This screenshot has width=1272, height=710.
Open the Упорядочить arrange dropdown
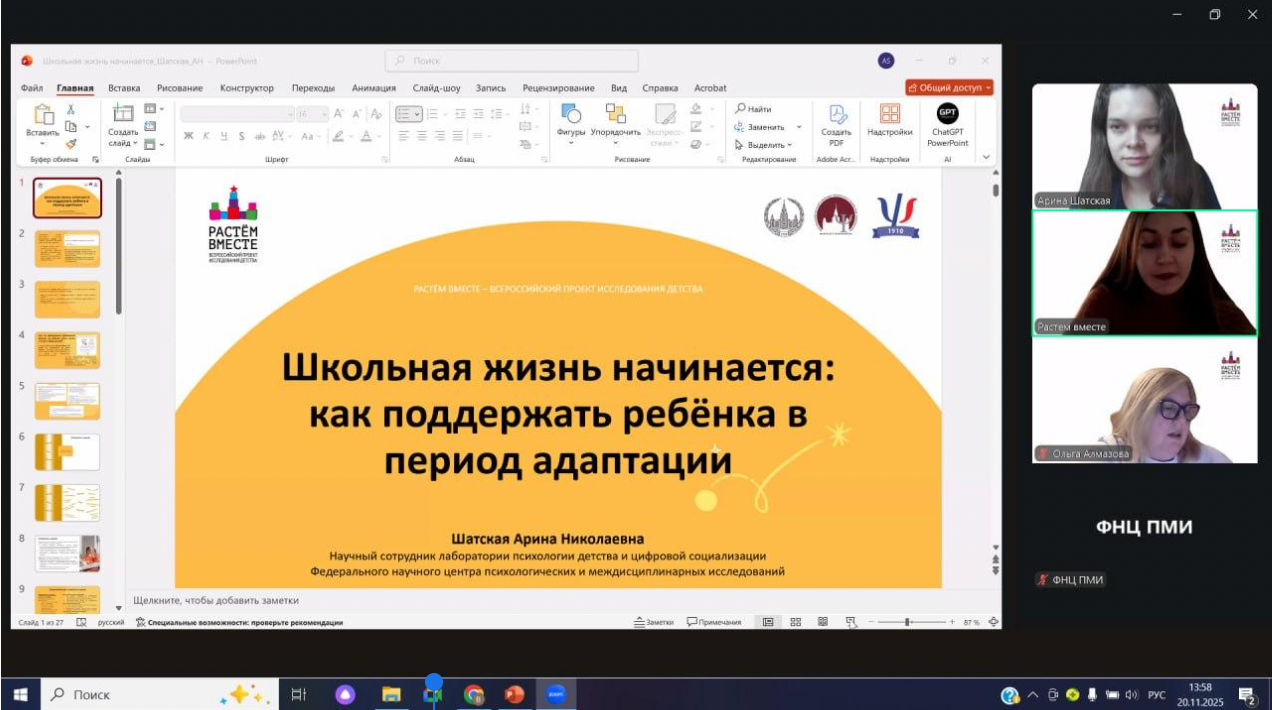615,132
